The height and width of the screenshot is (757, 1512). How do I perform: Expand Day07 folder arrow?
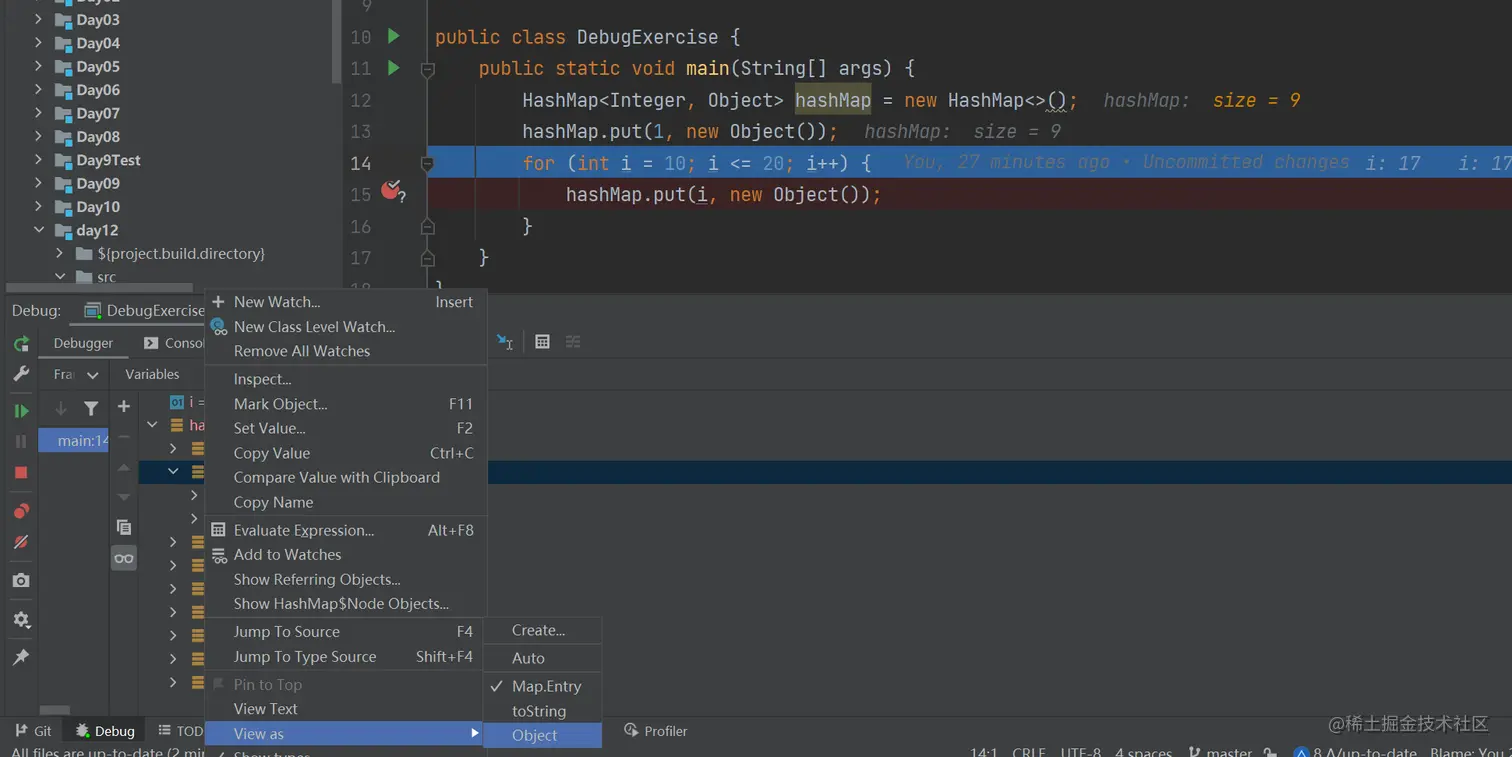pos(38,113)
